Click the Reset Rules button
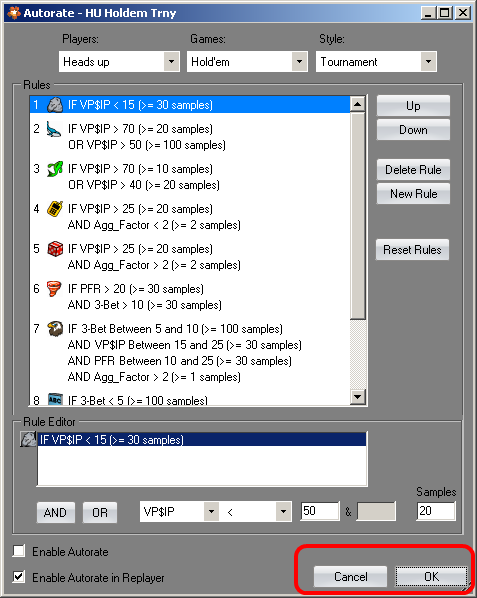The image size is (477, 598). coord(412,250)
